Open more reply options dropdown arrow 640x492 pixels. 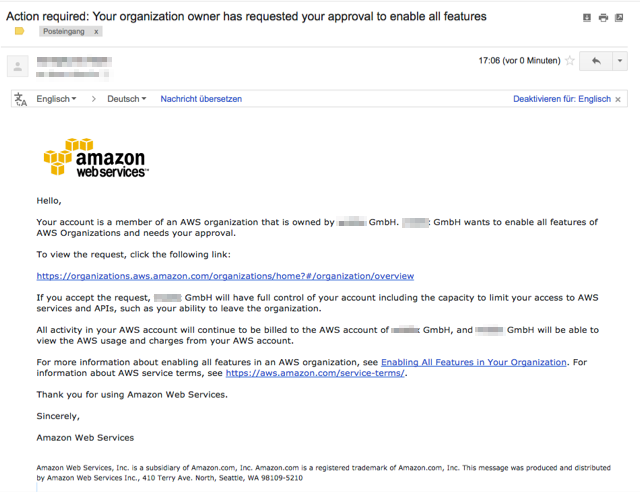pos(620,61)
